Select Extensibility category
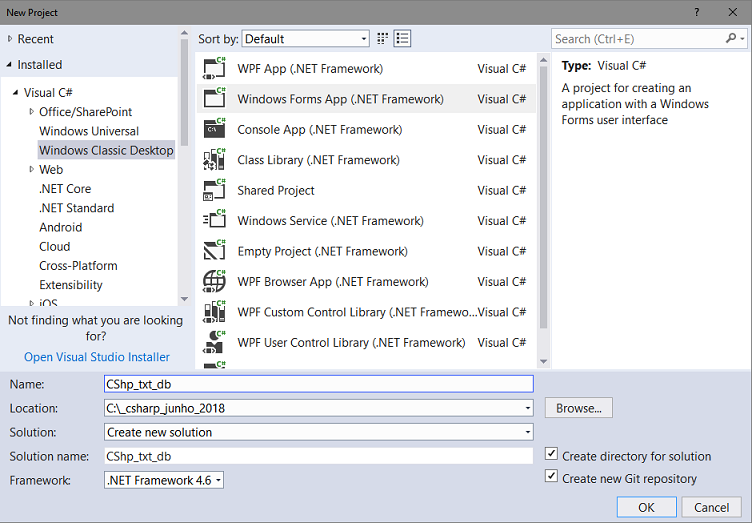Screen dimensions: 752x523 pyautogui.click(x=70, y=285)
